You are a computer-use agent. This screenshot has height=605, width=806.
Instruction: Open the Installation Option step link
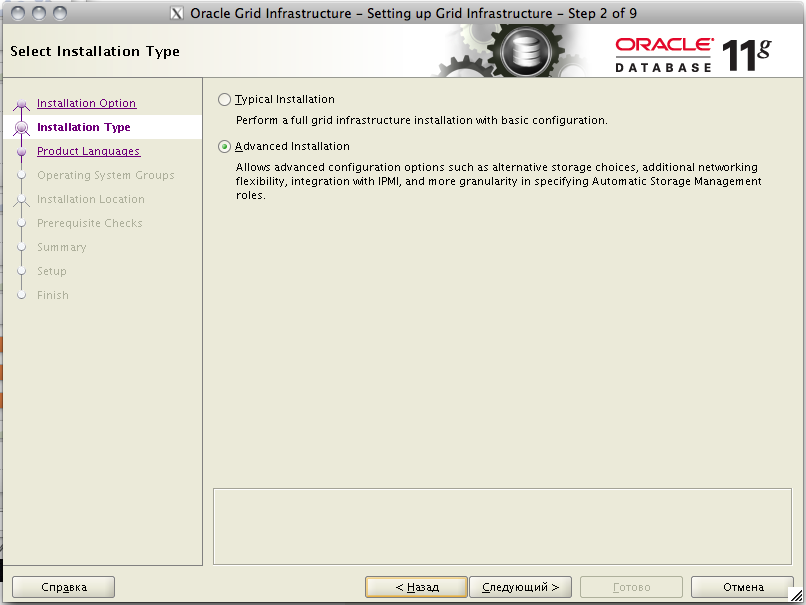point(86,104)
